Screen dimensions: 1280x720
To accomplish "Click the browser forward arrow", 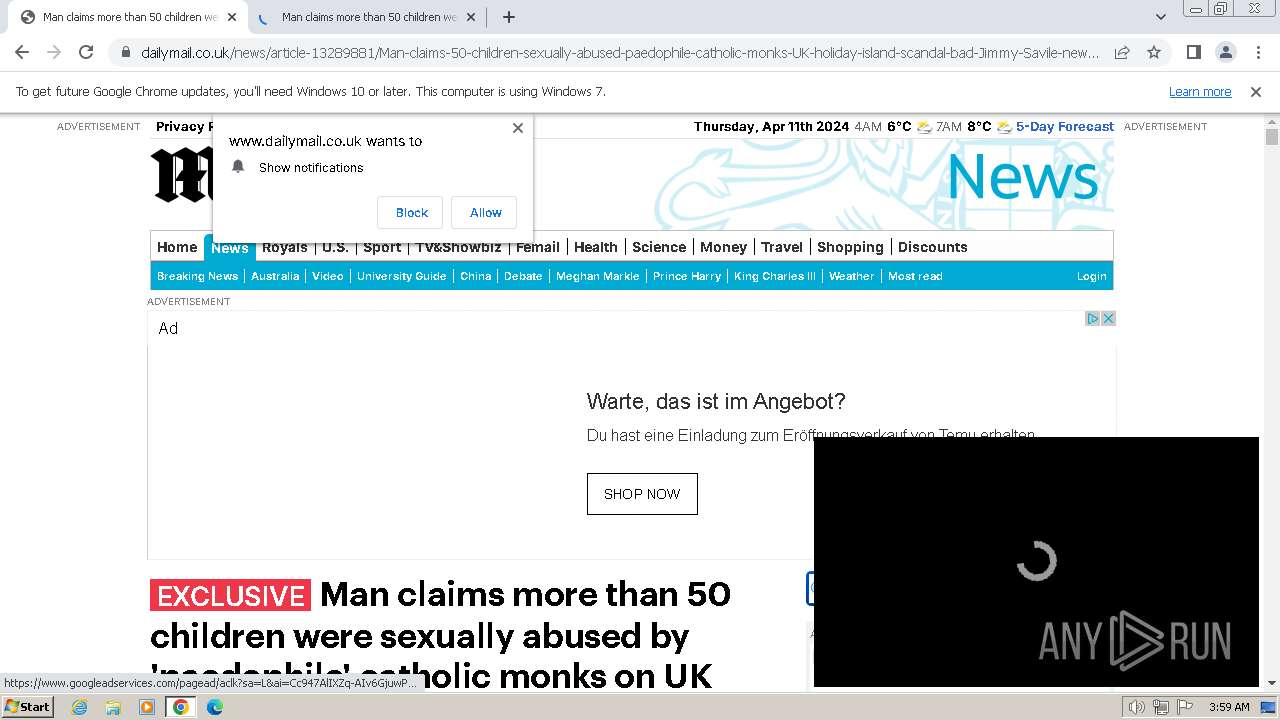I will click(54, 52).
